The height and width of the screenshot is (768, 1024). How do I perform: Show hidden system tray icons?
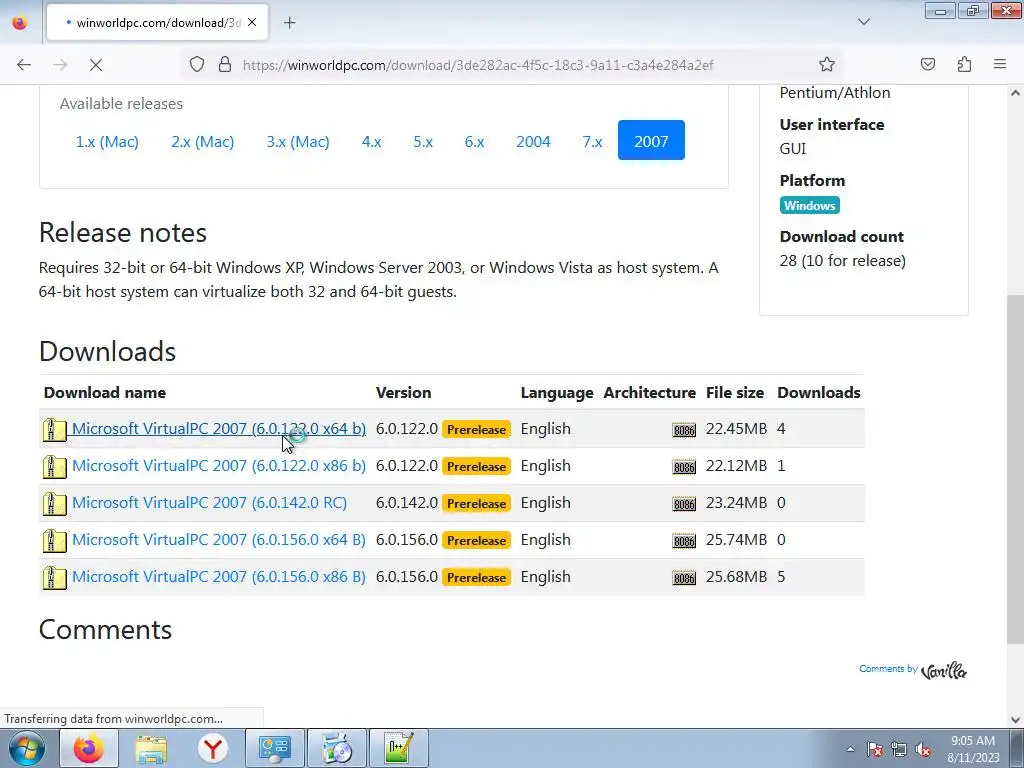[850, 749]
